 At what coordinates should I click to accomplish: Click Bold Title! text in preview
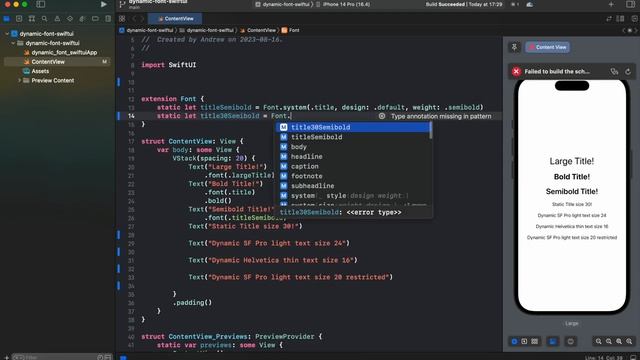click(571, 177)
